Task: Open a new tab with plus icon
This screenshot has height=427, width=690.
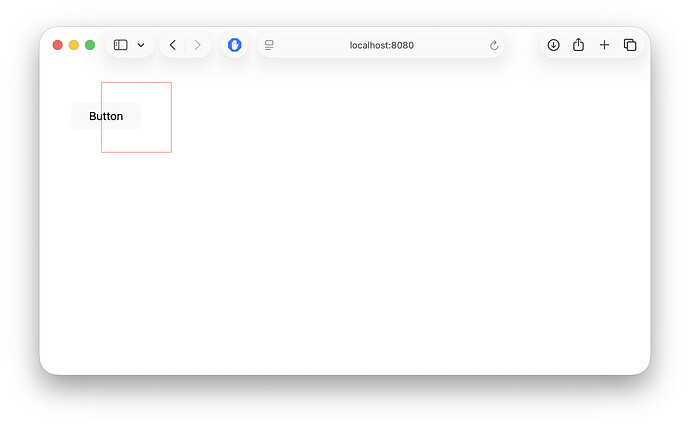Action: tap(604, 45)
